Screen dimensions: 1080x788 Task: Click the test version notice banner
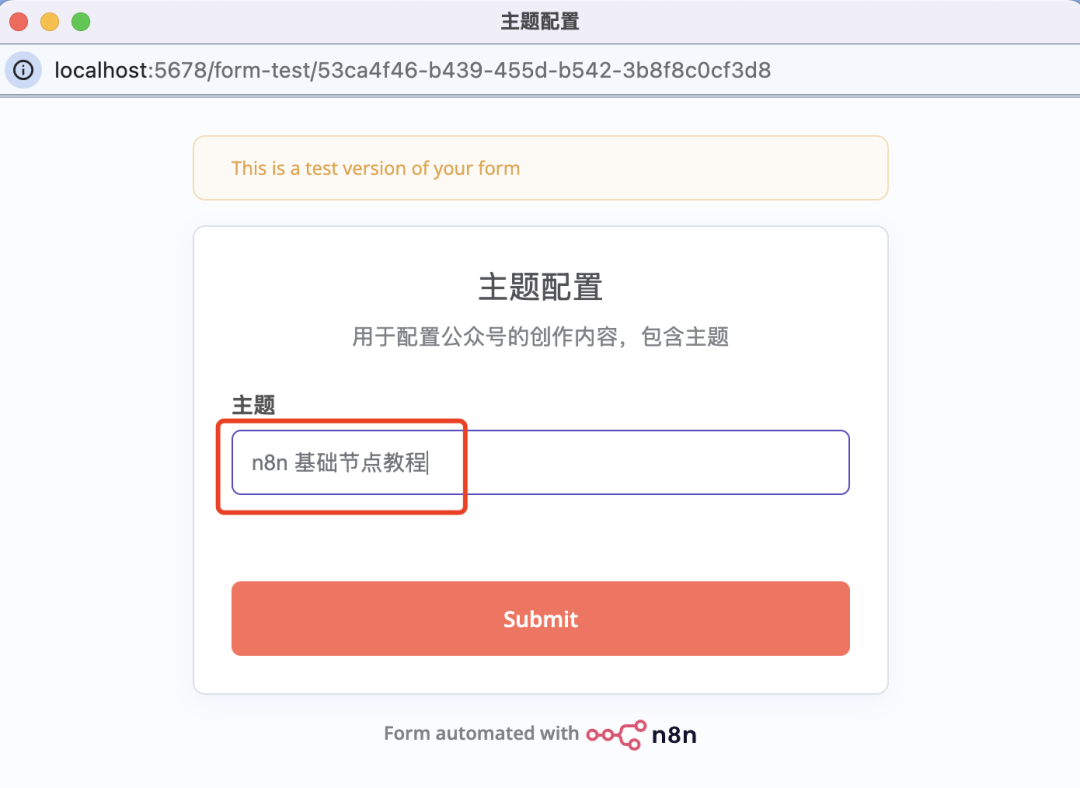pos(540,168)
